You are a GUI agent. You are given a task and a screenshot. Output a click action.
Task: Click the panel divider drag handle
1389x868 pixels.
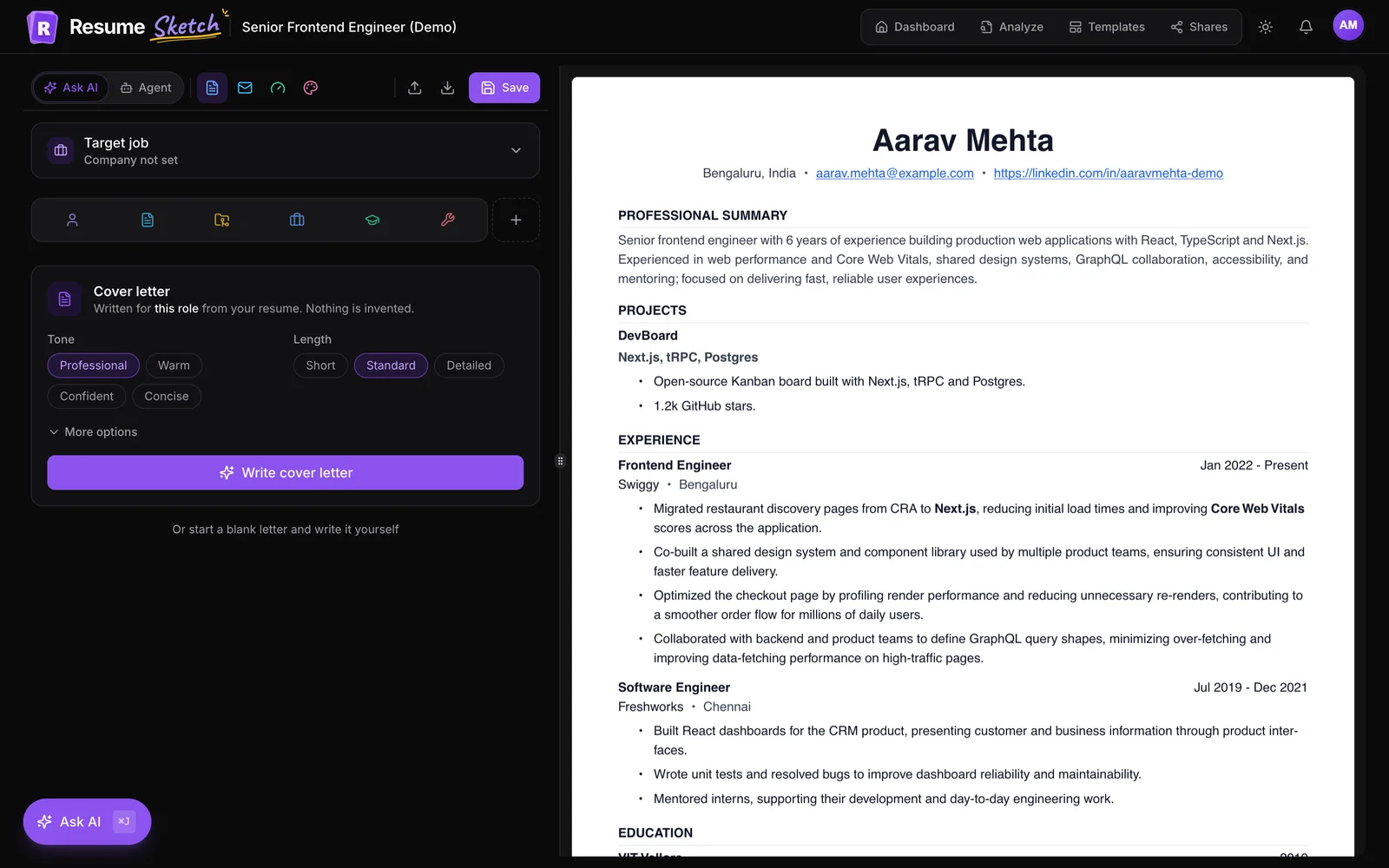(x=560, y=461)
